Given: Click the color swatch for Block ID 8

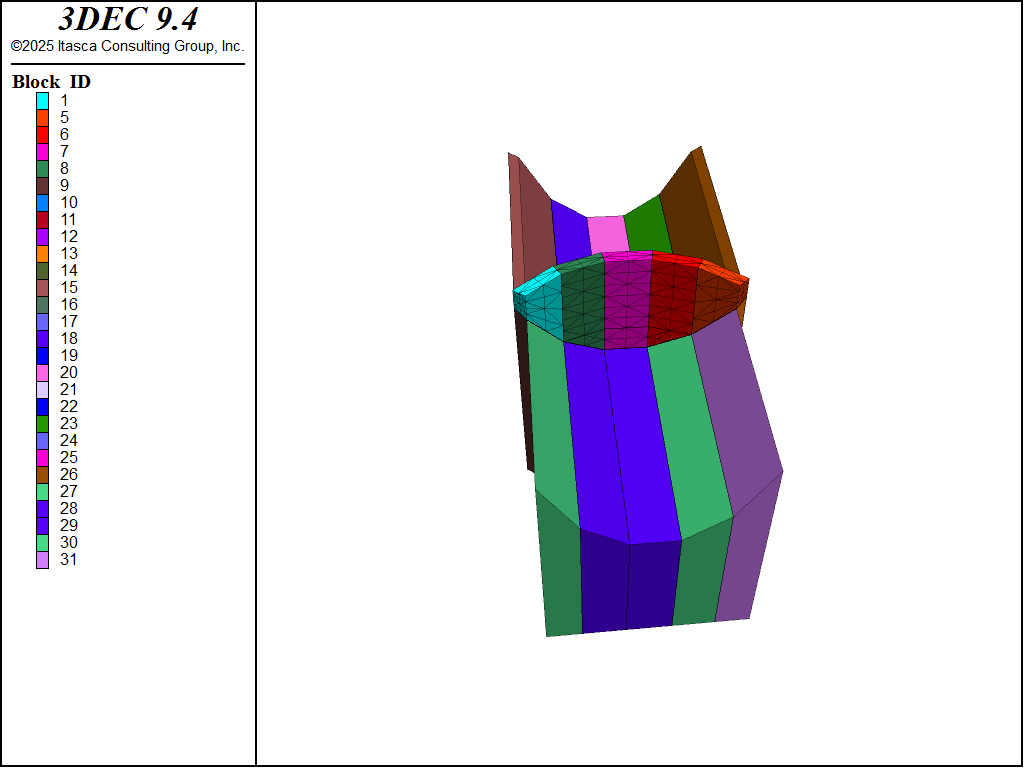Looking at the screenshot, I should click(x=42, y=168).
